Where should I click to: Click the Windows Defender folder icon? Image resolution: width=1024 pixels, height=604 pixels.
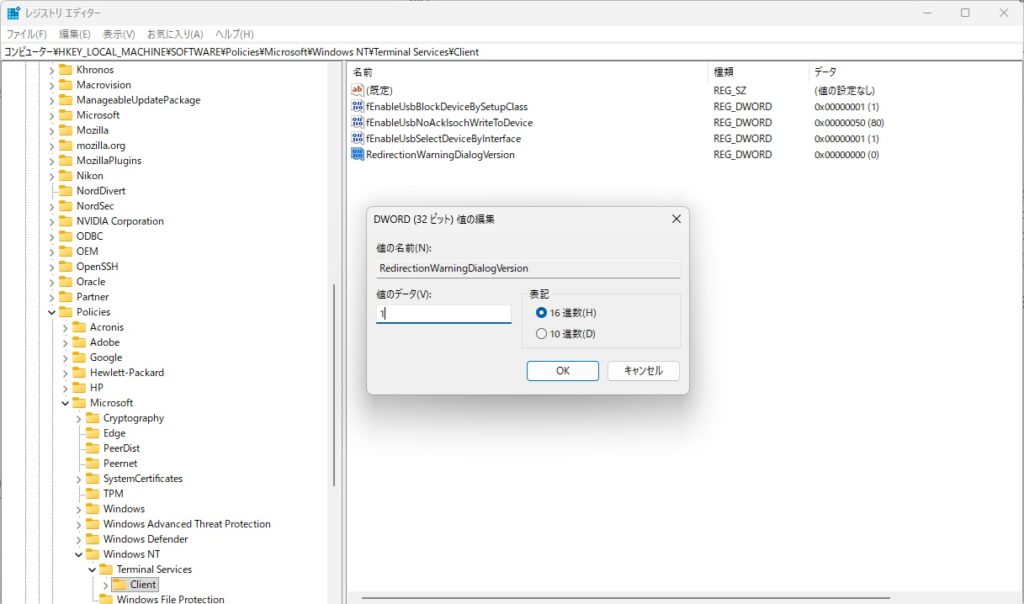93,539
